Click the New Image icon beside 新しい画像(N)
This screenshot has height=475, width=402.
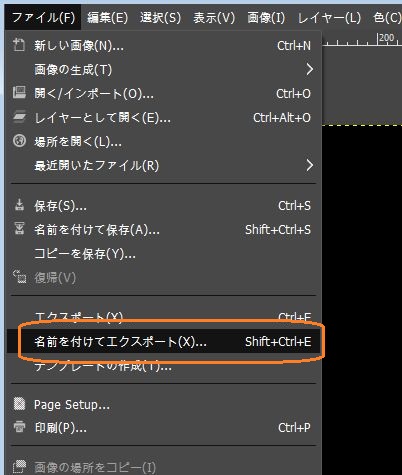pos(19,45)
